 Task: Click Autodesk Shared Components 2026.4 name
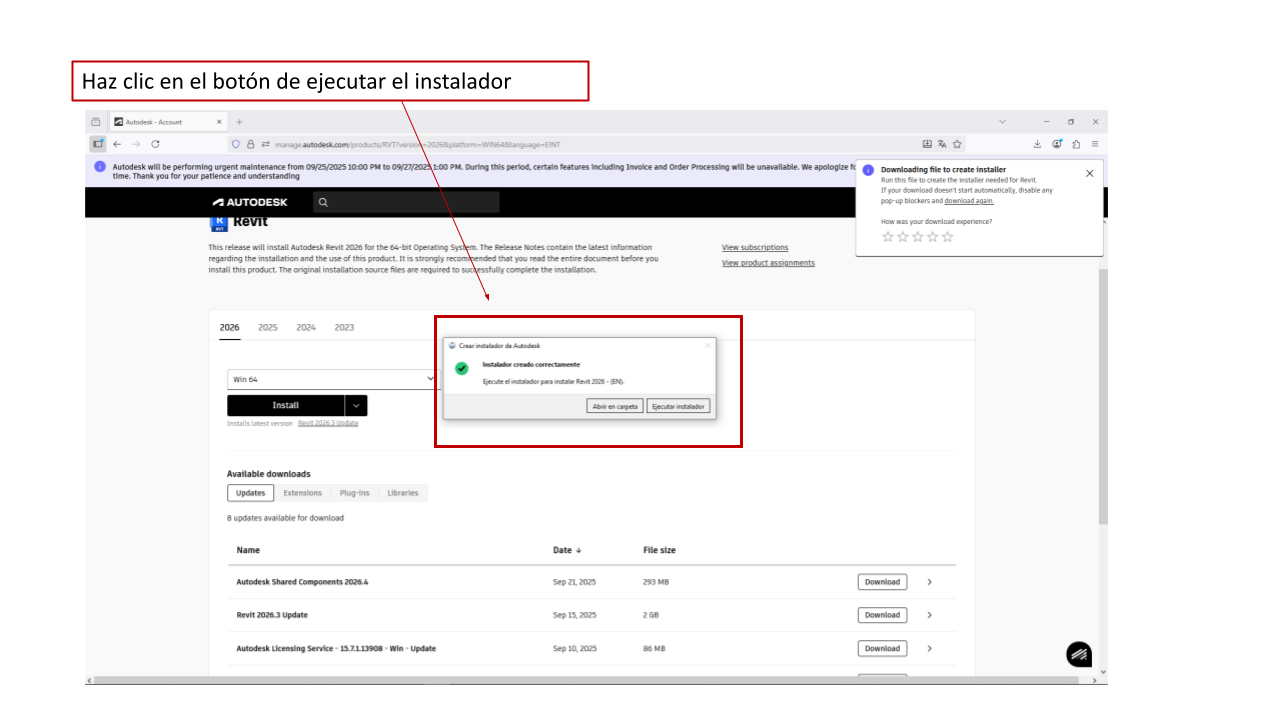click(x=302, y=582)
